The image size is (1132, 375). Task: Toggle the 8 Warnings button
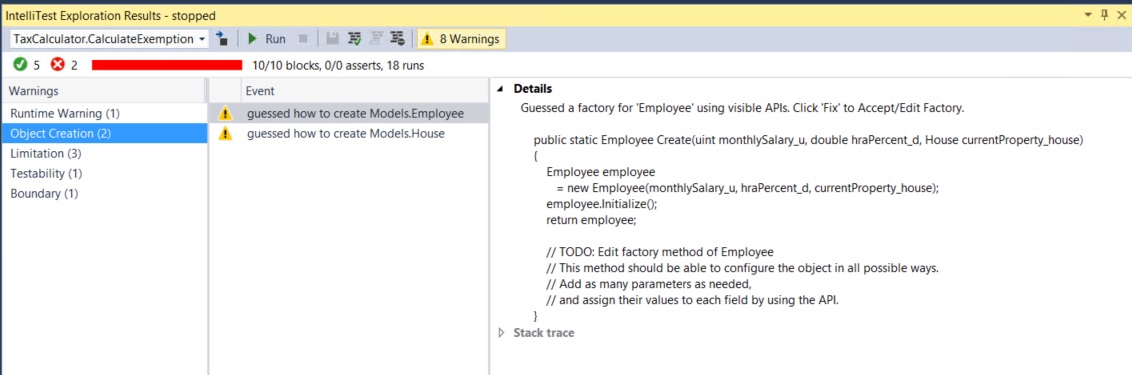click(x=461, y=39)
